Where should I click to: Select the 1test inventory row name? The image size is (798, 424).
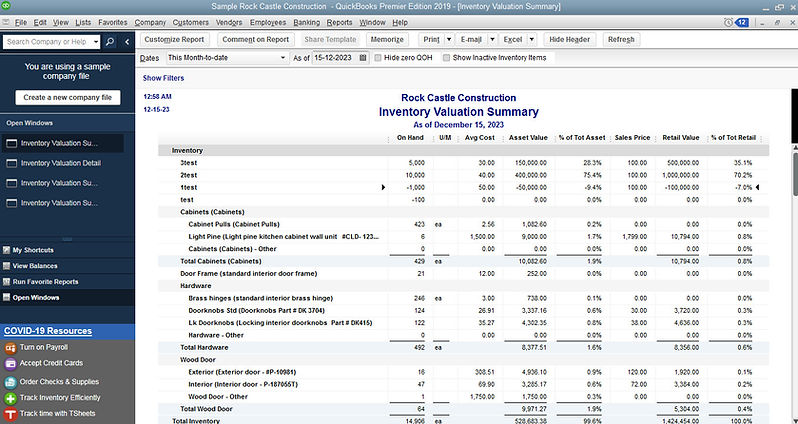click(x=188, y=187)
